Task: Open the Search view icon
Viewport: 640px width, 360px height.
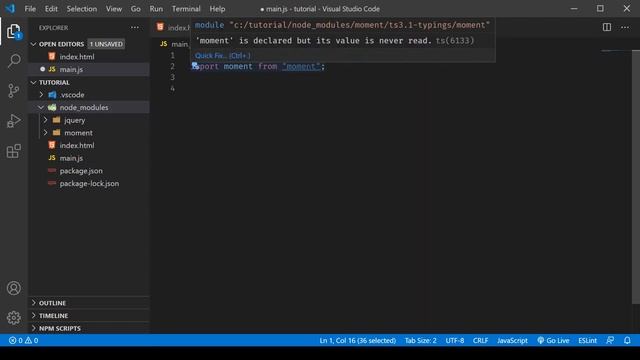Action: coord(14,61)
